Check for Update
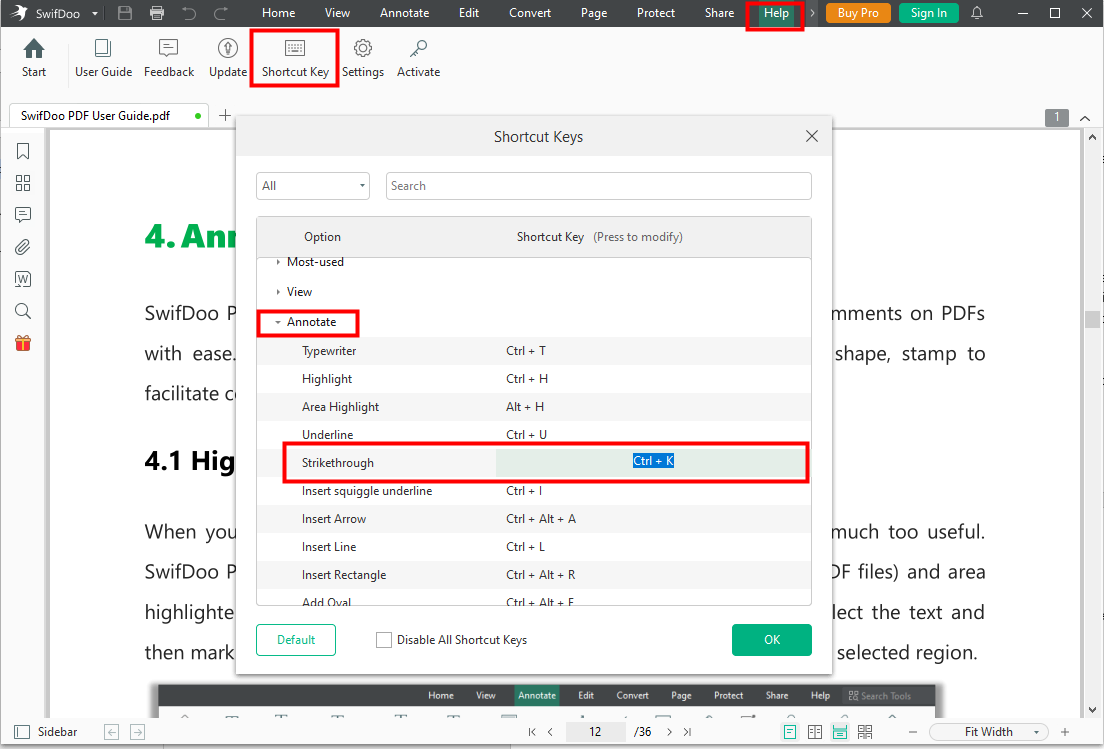 tap(227, 58)
